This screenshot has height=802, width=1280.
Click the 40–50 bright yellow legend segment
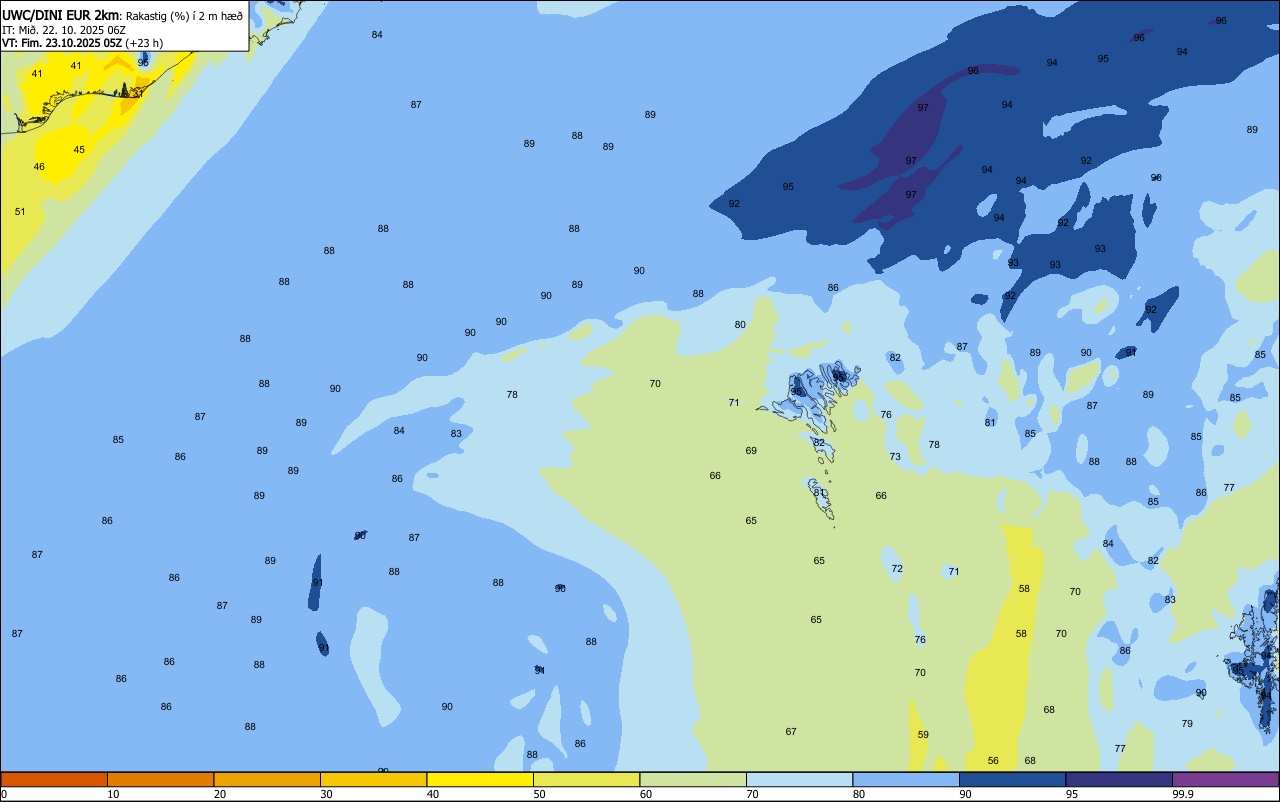(480, 779)
